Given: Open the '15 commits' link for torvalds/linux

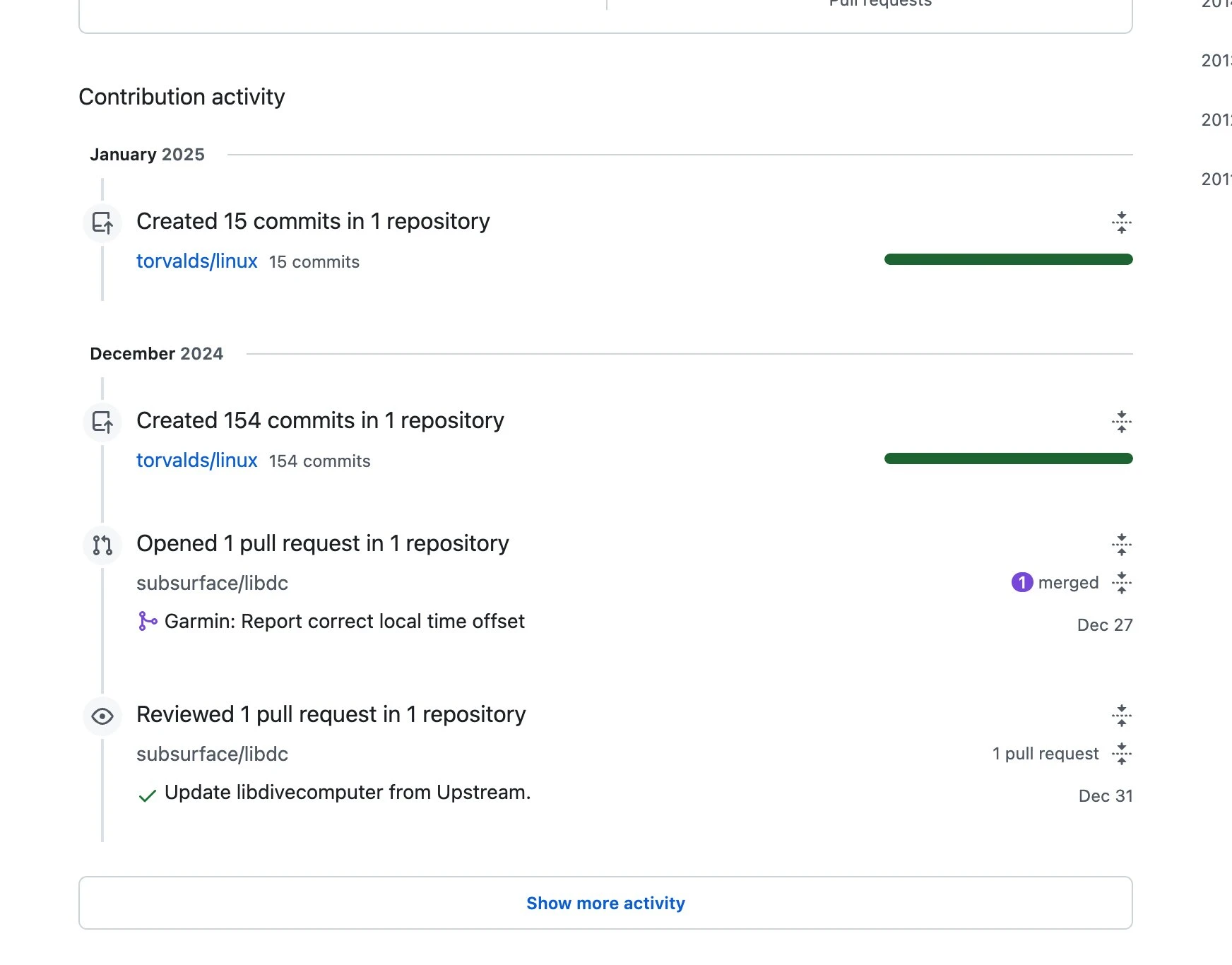Looking at the screenshot, I should (314, 262).
